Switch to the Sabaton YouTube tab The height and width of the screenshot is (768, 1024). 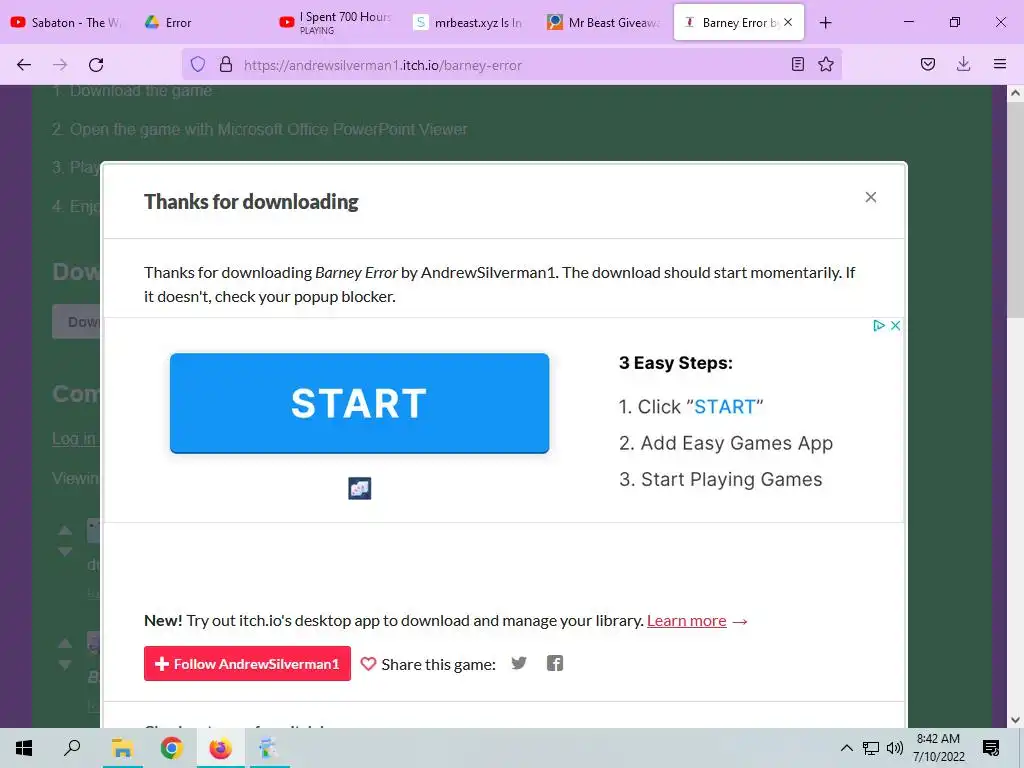point(67,23)
